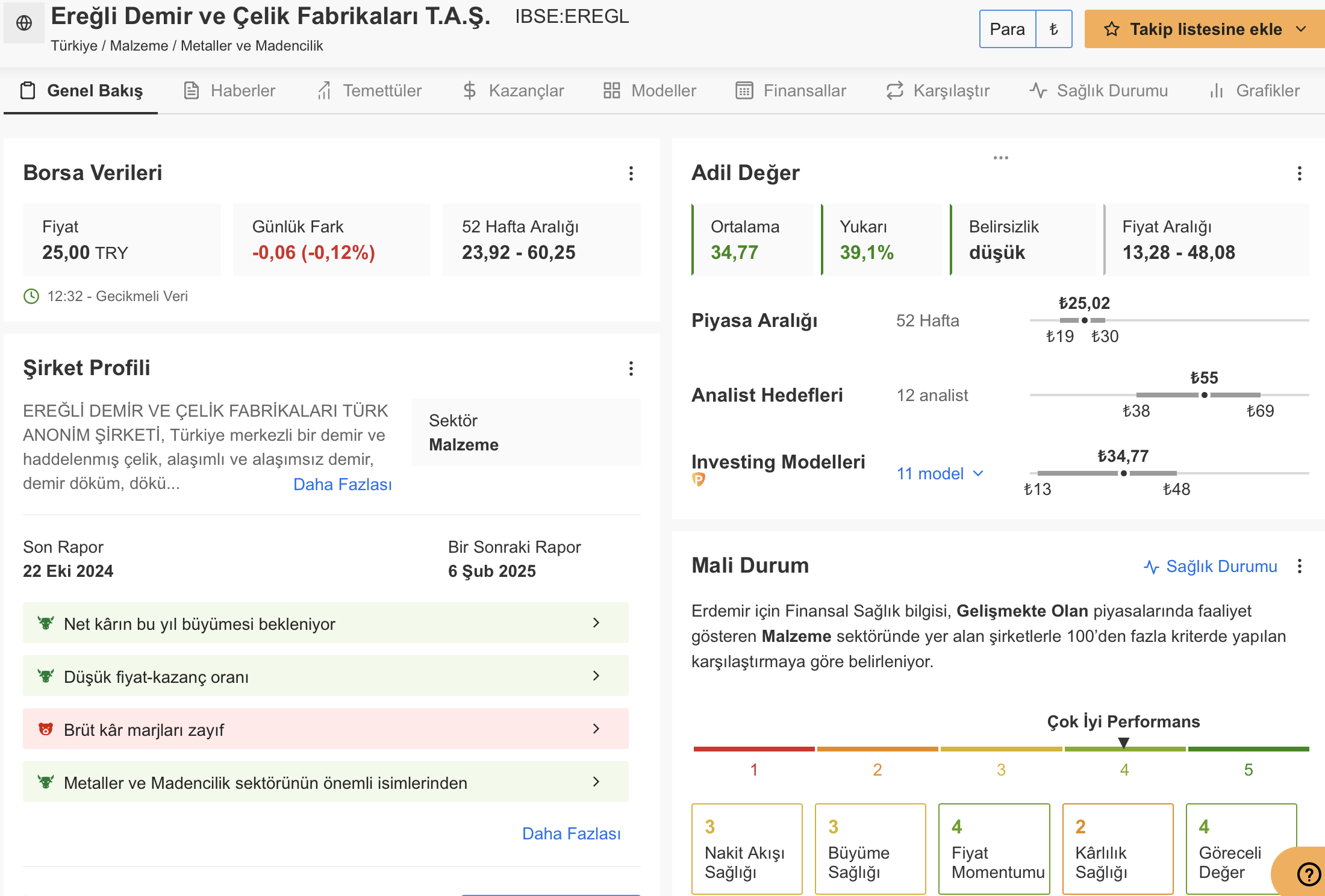Click the Bir Sonraki Rapor date 6 Şub 2025
1325x896 pixels.
492,571
